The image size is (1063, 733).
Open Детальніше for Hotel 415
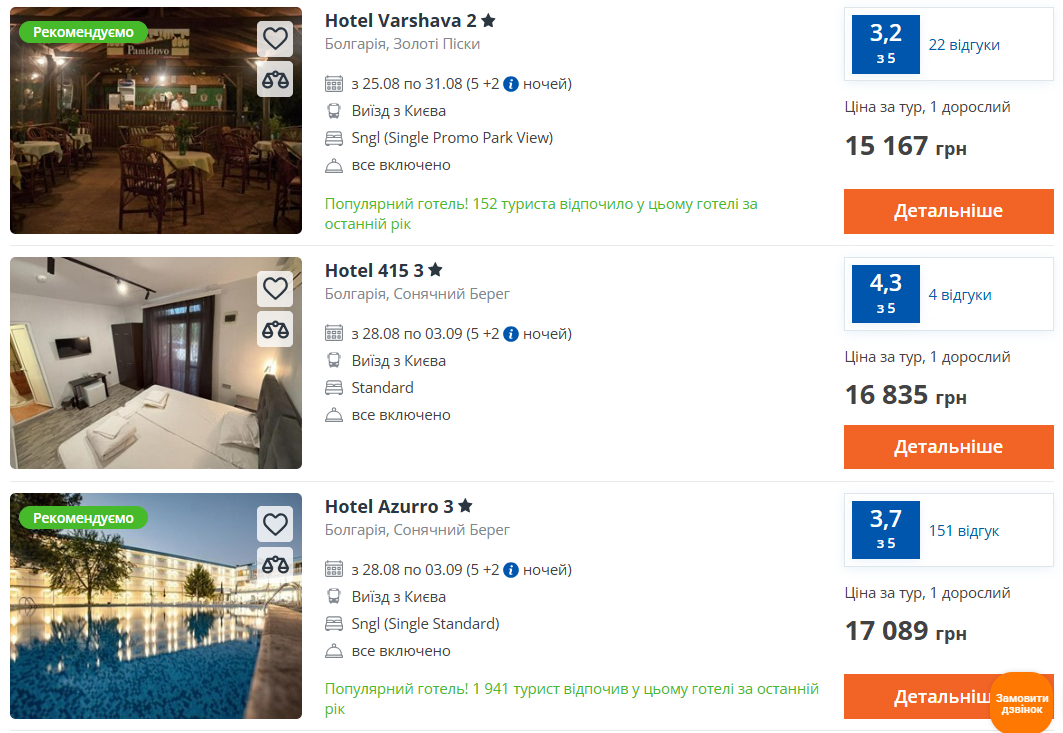coord(948,447)
